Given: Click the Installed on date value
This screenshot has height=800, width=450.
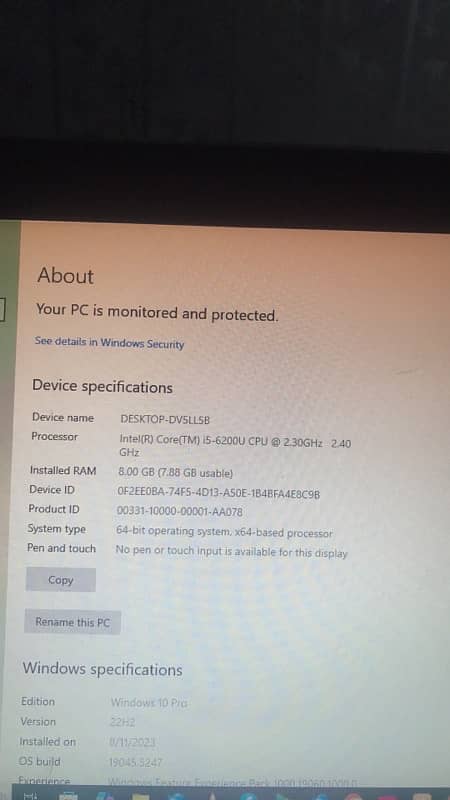Looking at the screenshot, I should tap(133, 742).
